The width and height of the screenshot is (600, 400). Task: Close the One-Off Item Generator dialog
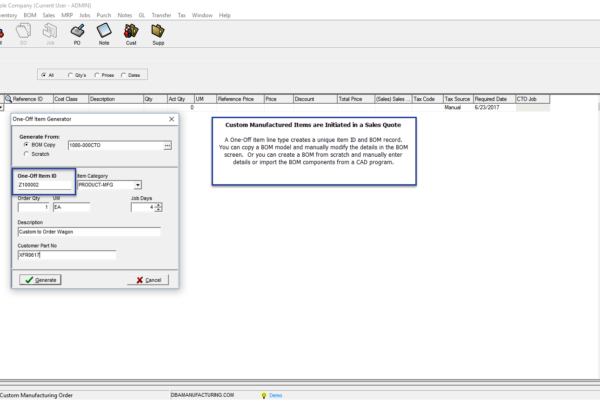(x=171, y=119)
